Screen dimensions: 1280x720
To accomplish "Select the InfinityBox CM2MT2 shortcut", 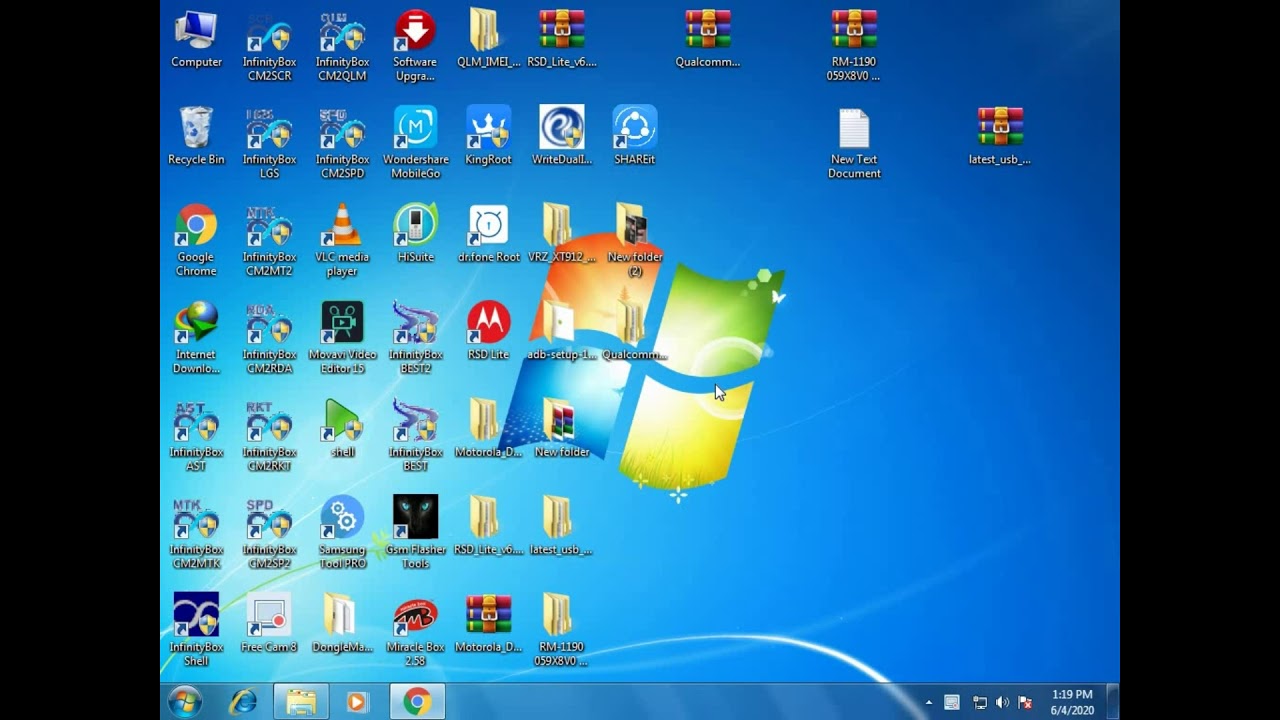I will click(269, 242).
